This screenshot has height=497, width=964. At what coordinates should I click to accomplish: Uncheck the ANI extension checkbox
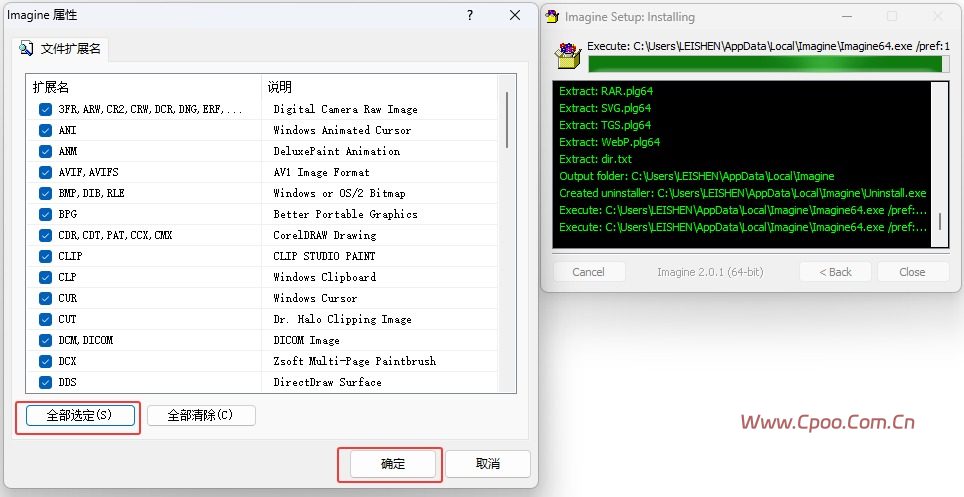[x=45, y=130]
